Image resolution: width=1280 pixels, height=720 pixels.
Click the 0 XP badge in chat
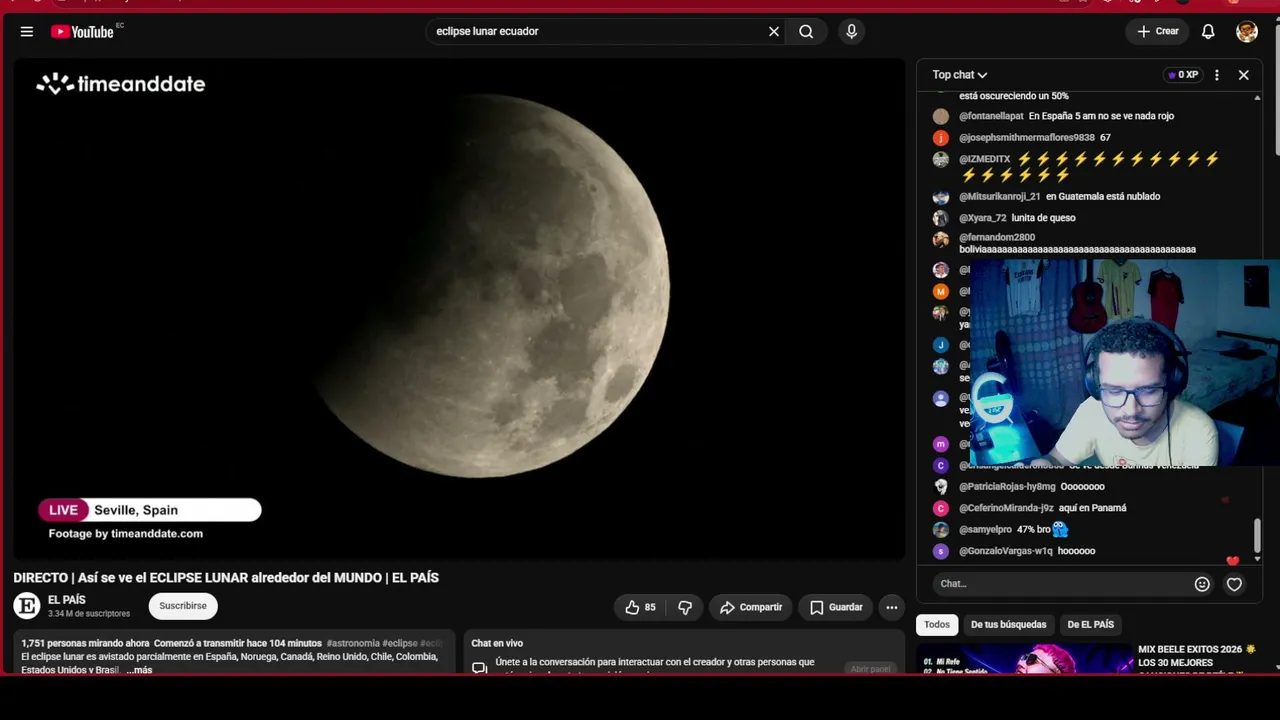(1183, 75)
